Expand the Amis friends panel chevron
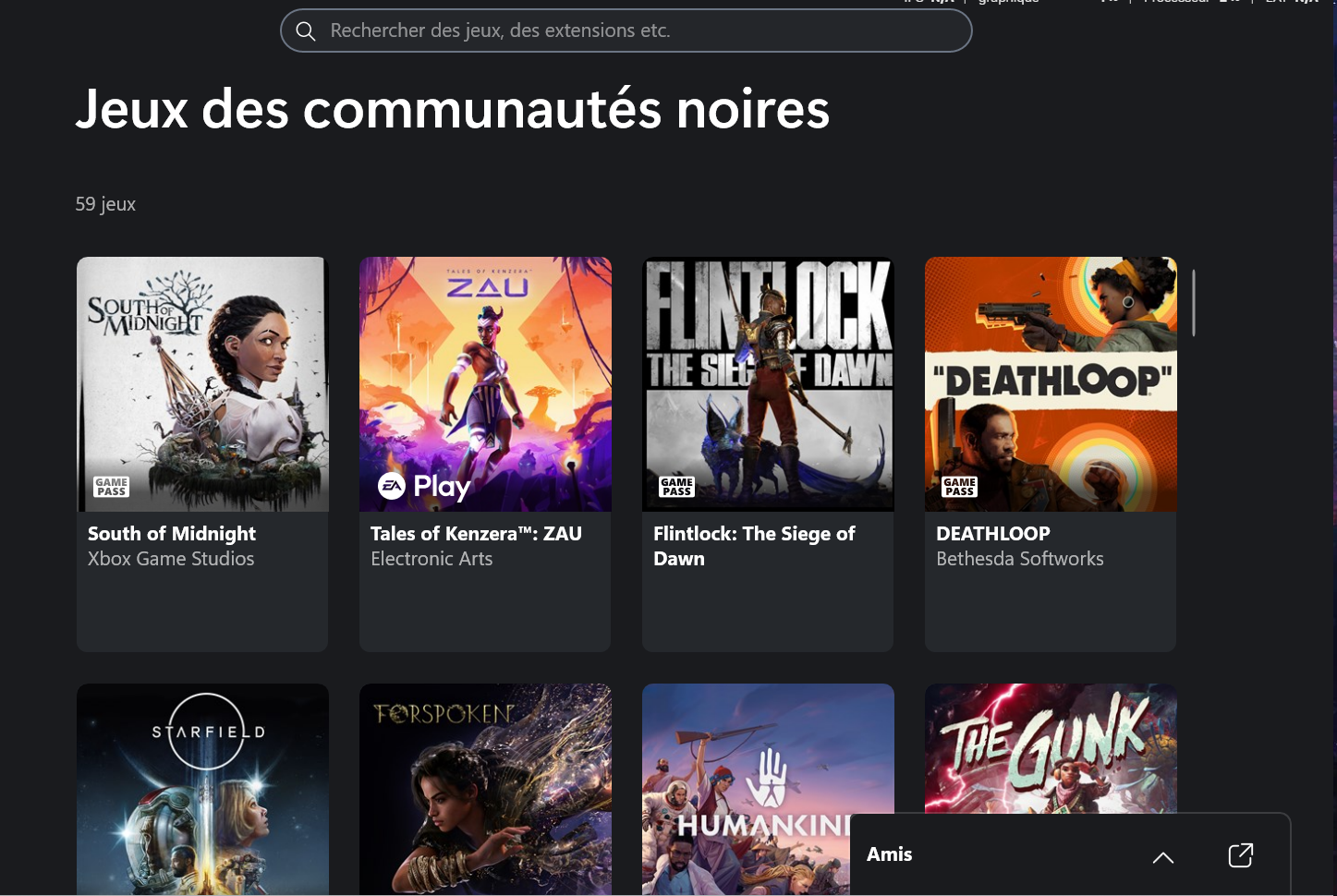 click(x=1163, y=857)
